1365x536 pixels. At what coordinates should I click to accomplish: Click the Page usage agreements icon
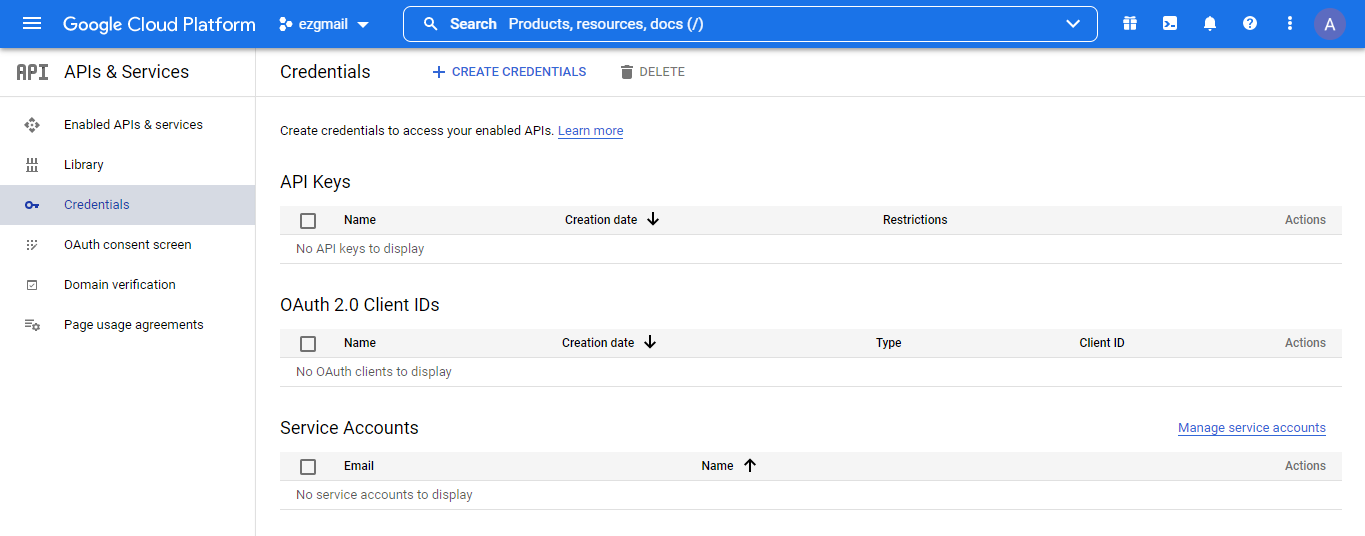point(32,325)
